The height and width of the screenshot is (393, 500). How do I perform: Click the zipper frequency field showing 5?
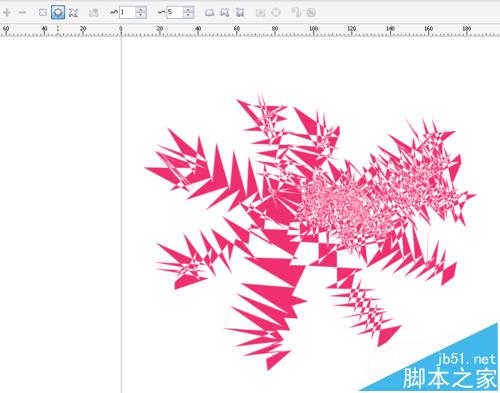click(x=175, y=12)
